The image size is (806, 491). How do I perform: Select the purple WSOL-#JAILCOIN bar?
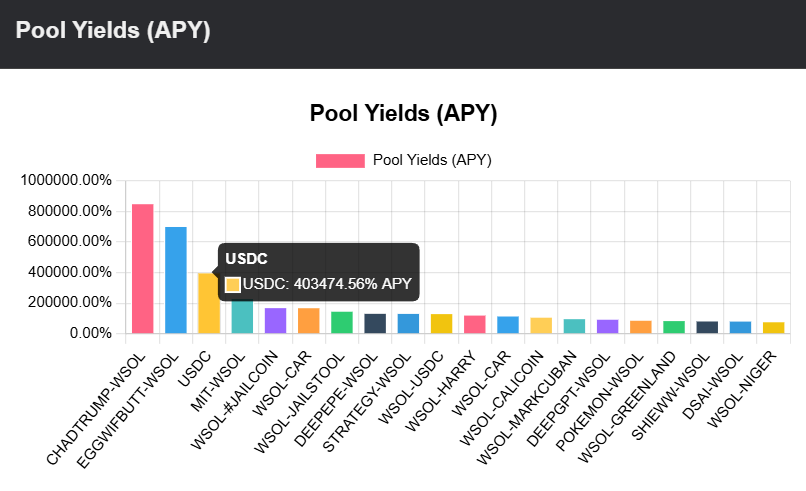[x=275, y=320]
